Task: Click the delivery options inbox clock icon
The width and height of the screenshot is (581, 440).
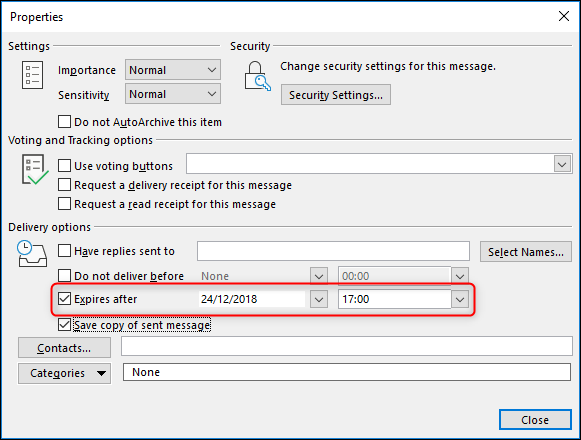Action: (32, 254)
